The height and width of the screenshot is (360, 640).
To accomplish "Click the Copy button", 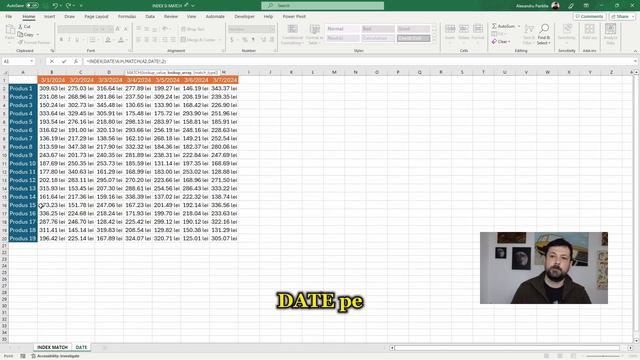I will point(26,35).
